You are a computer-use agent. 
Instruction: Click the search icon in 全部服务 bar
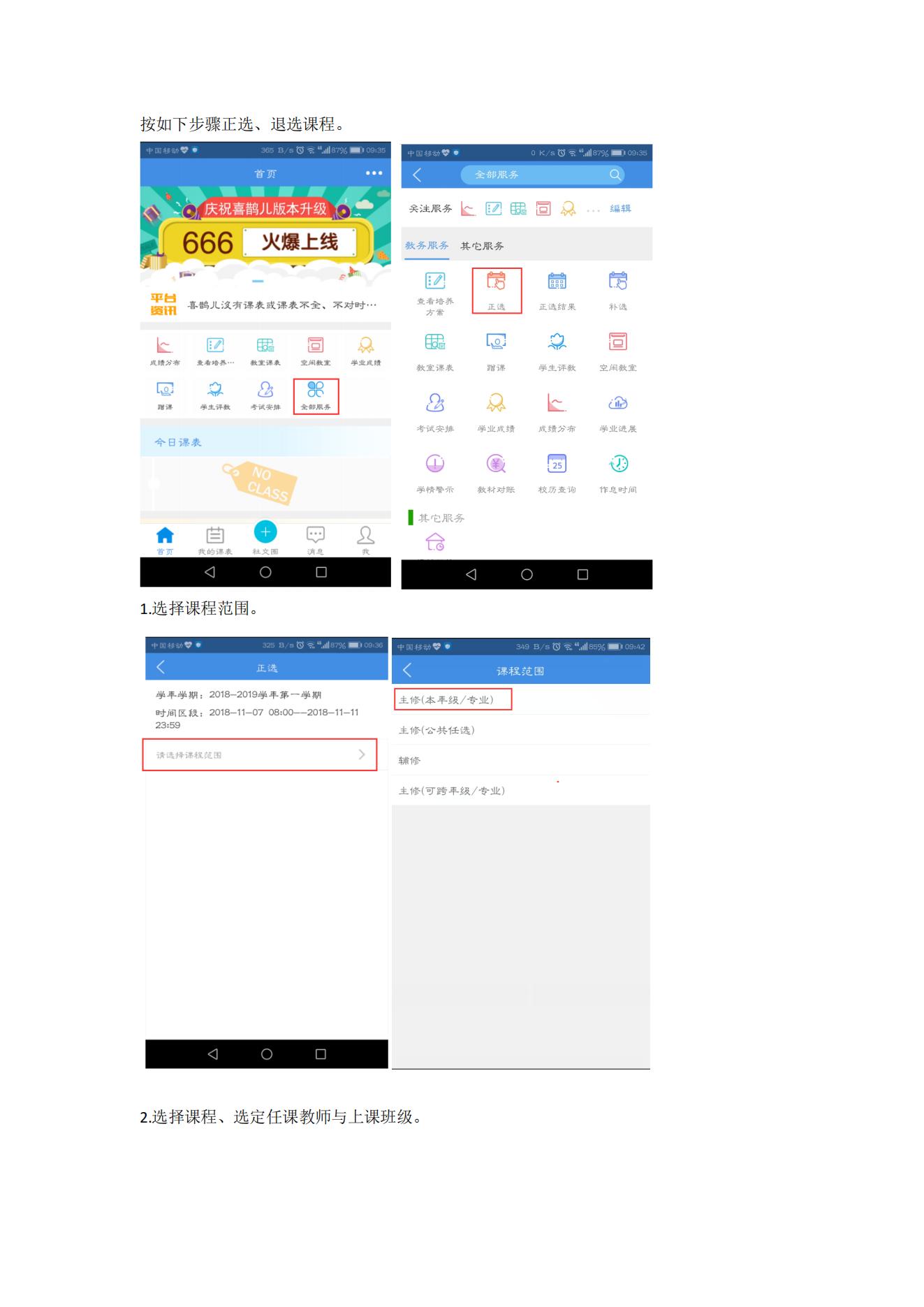(615, 175)
